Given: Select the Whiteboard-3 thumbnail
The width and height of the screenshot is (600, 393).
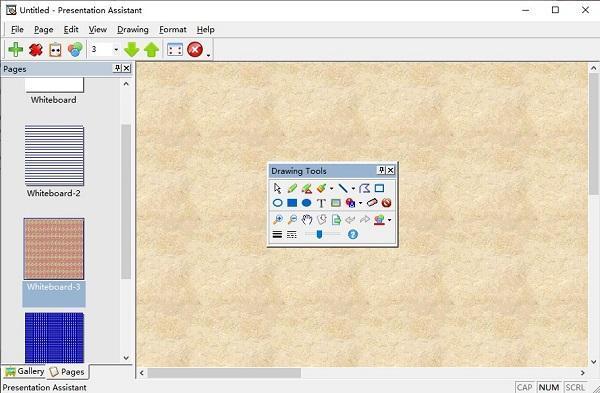Looking at the screenshot, I should pos(54,249).
